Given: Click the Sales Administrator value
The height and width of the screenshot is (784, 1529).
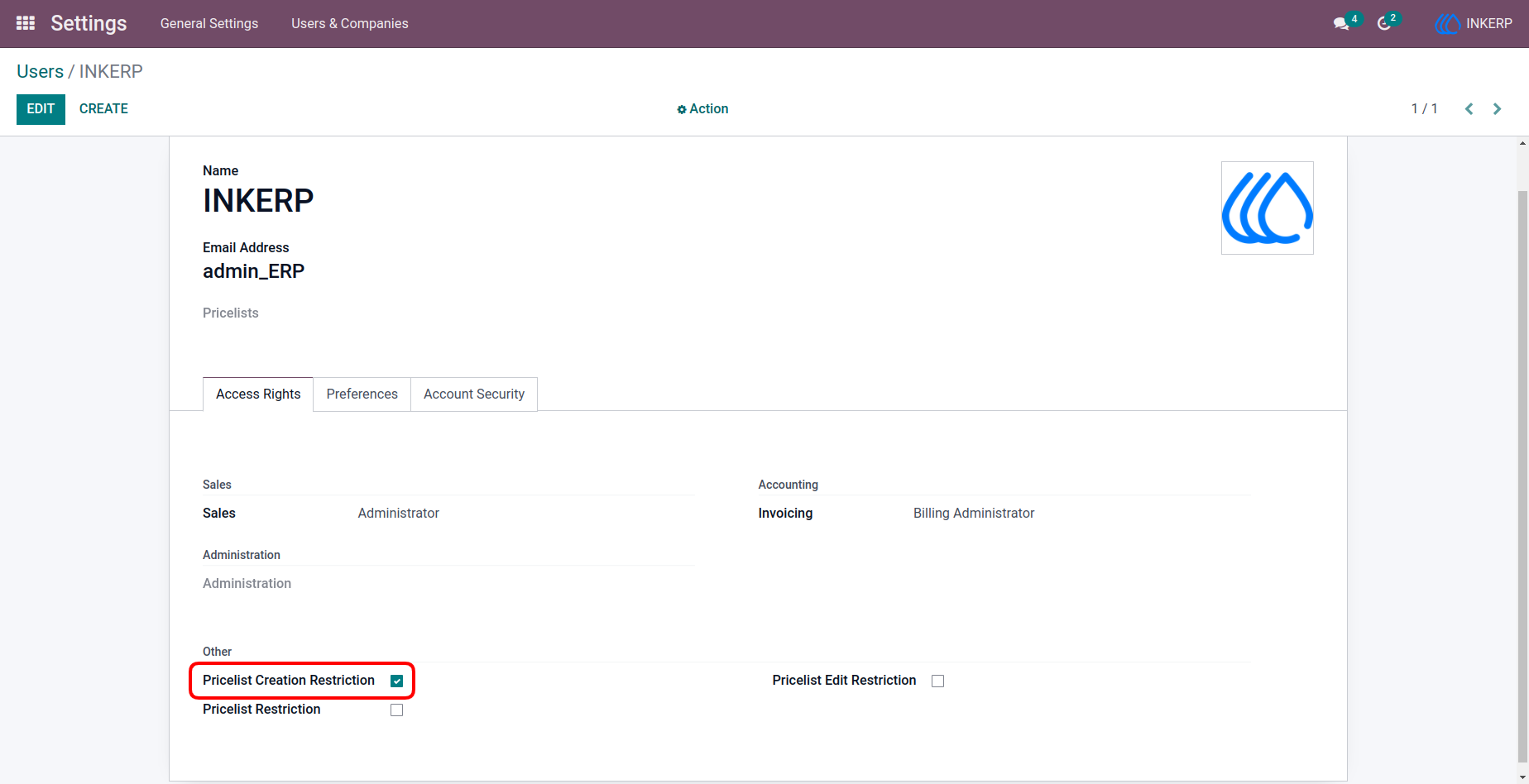Looking at the screenshot, I should (x=399, y=514).
